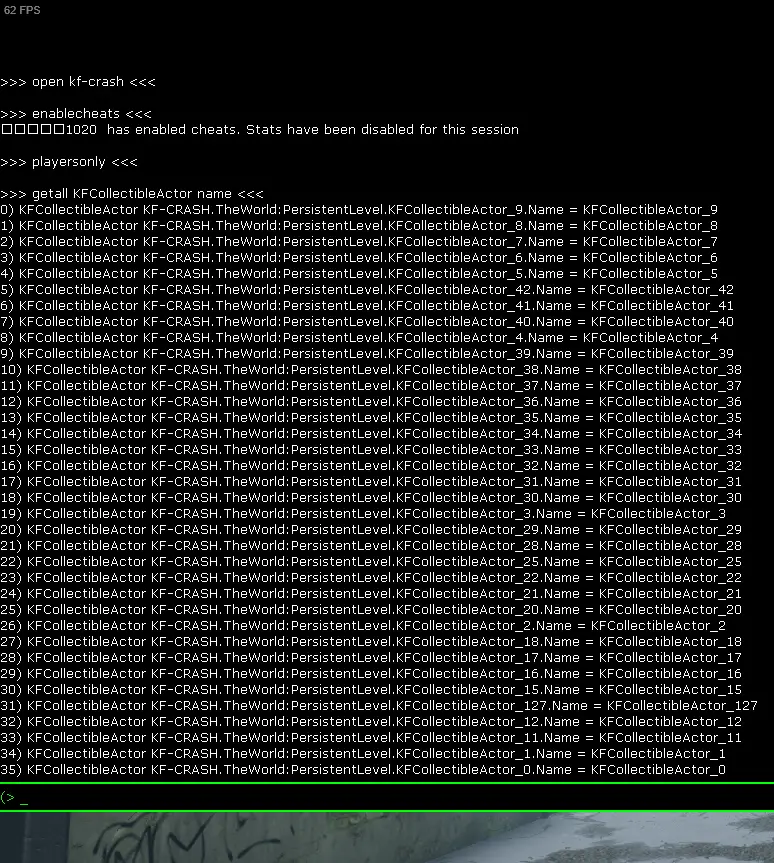Screen dimensions: 774x863
Task: Select the 'getall KFCollectibleActor name' command line
Action: 132,194
